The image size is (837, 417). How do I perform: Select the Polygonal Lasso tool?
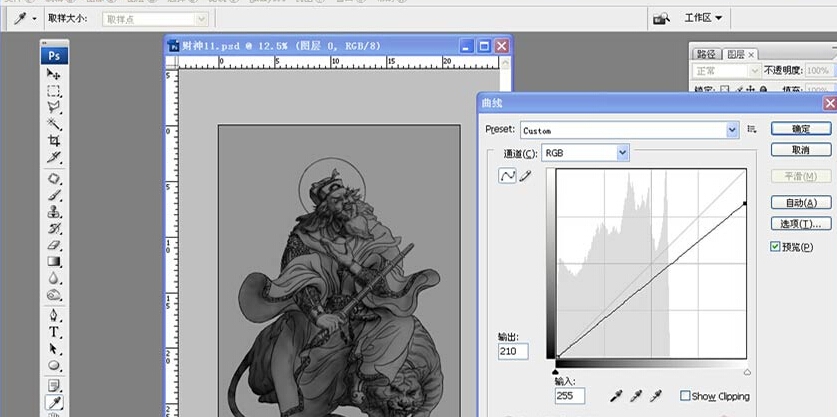54,107
